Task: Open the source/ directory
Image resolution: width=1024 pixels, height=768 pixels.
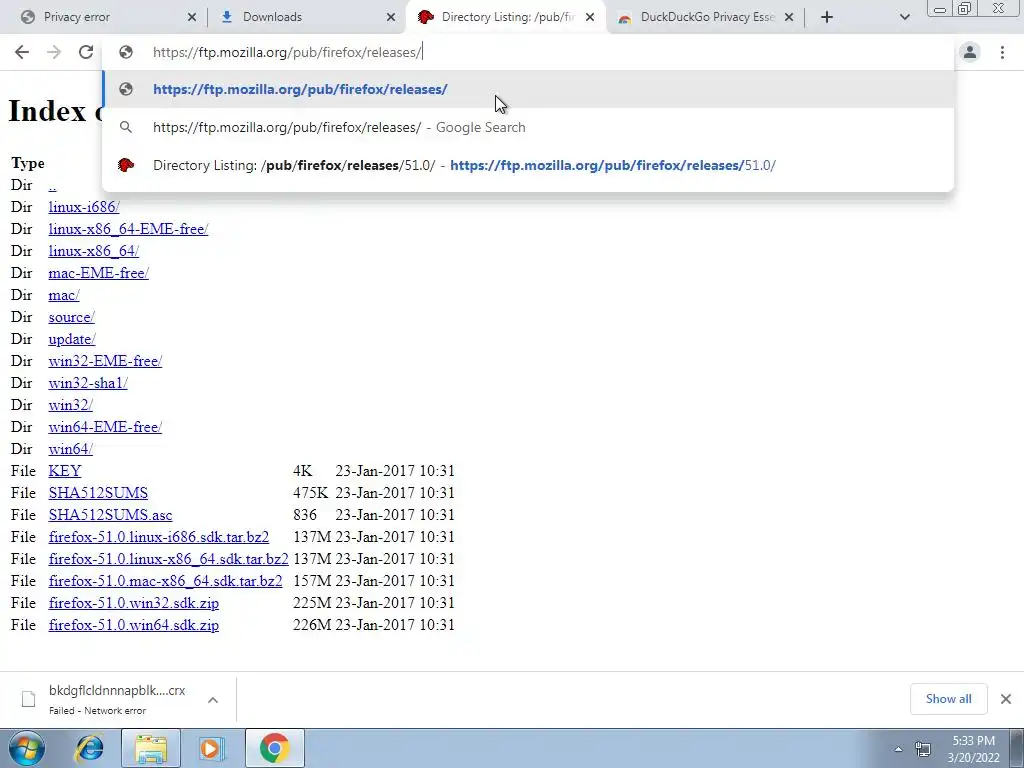Action: coord(71,317)
